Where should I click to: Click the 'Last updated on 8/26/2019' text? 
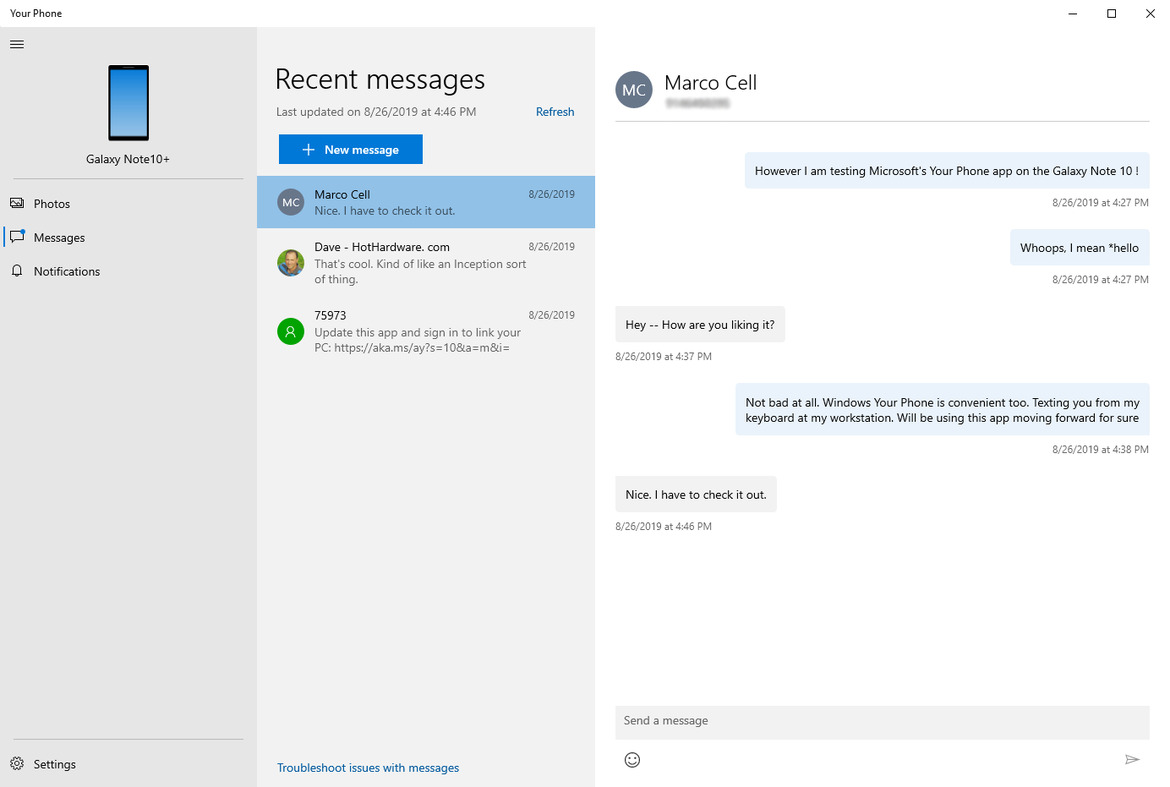(376, 112)
